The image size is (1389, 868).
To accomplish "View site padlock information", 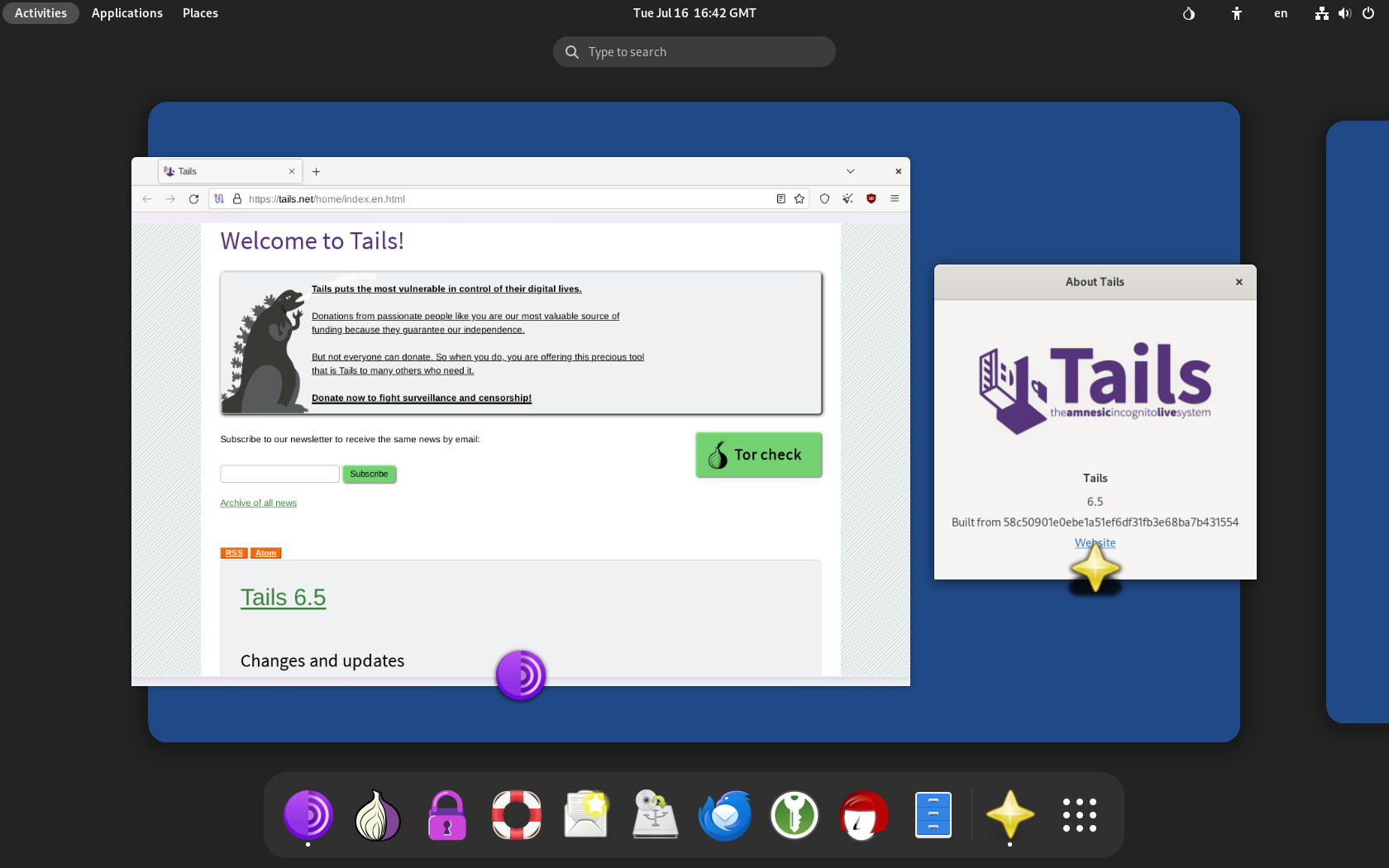I will (x=237, y=199).
